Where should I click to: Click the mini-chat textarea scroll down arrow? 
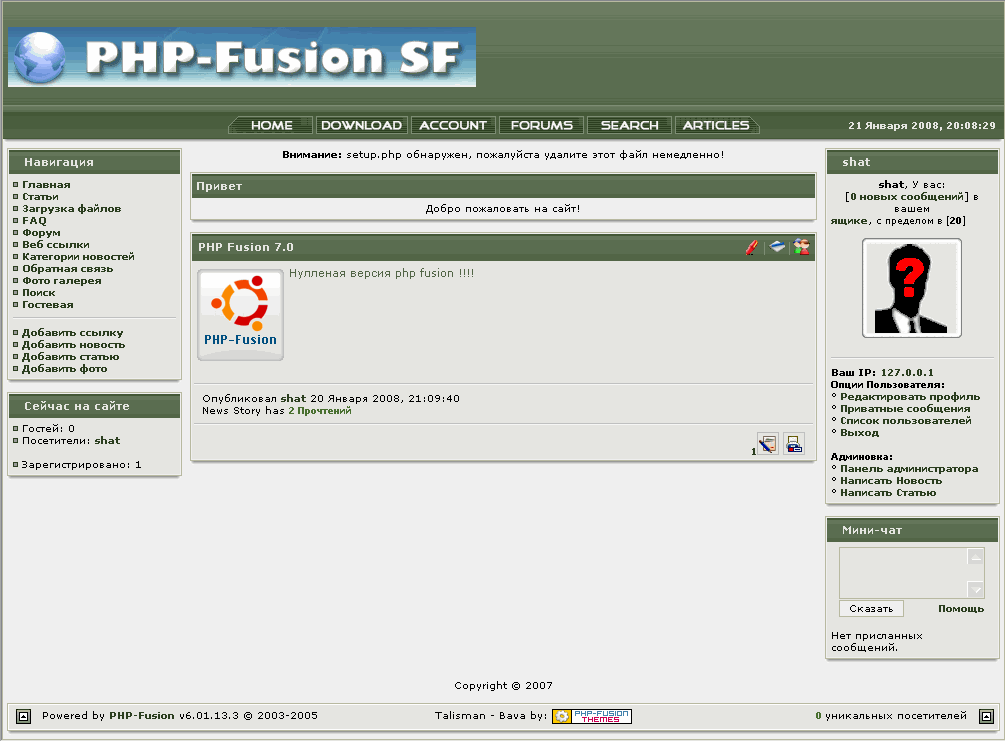(976, 590)
